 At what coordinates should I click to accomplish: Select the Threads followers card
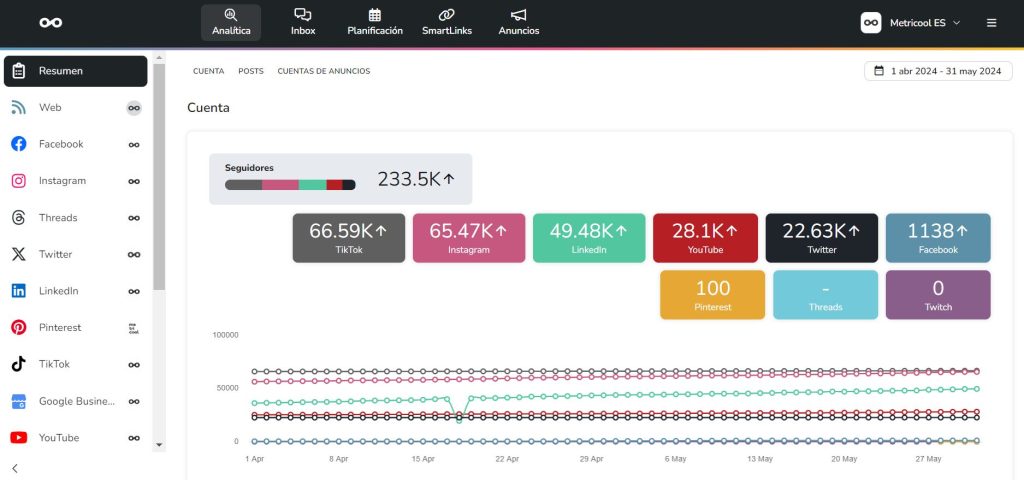825,295
